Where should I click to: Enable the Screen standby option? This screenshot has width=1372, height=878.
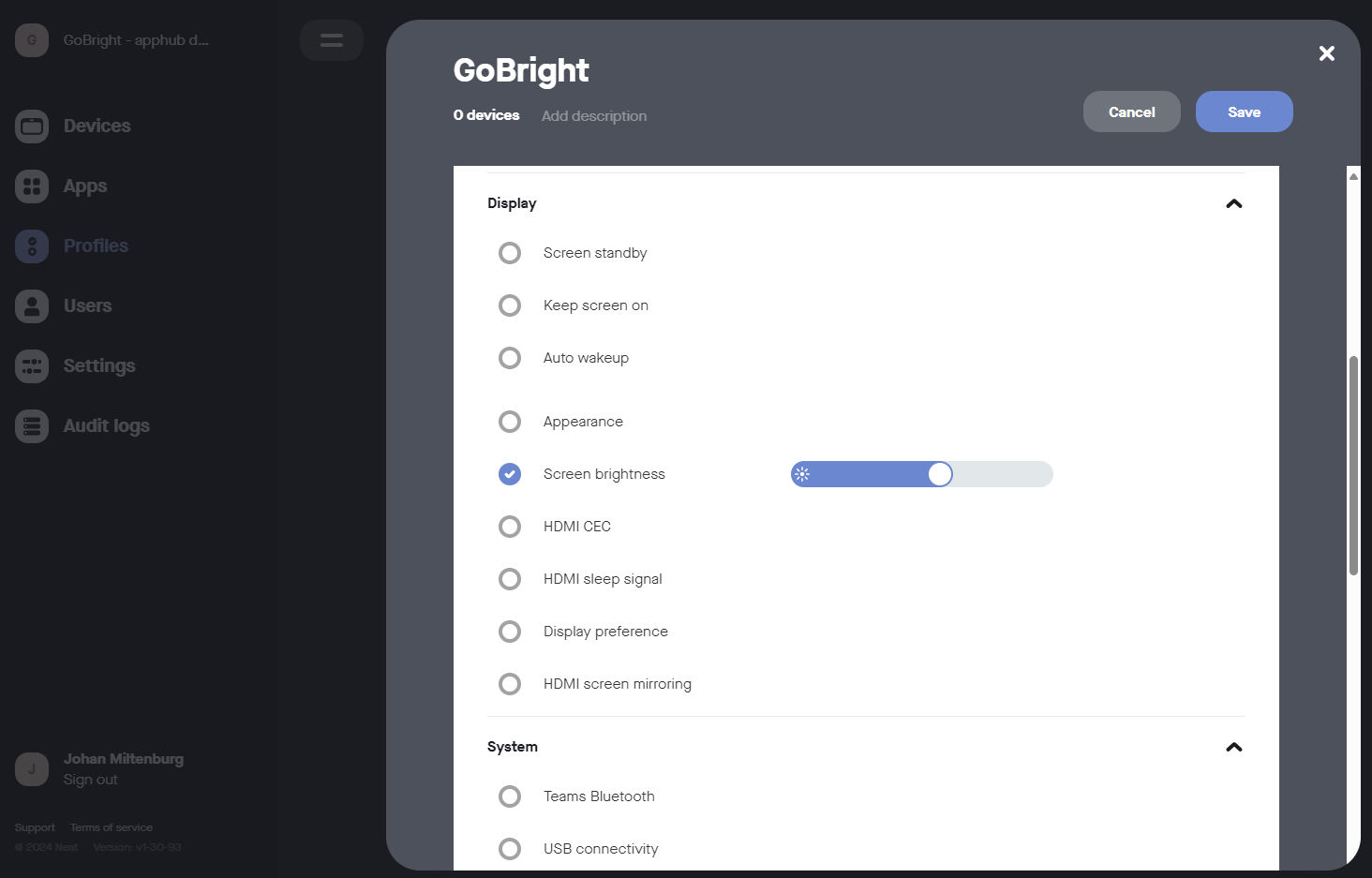click(x=510, y=253)
